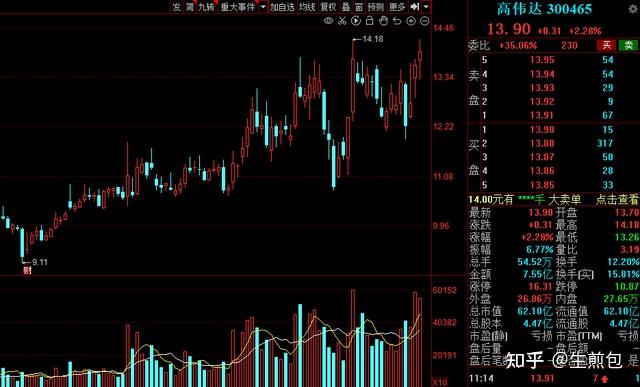Click the red 买 buy button

click(607, 45)
